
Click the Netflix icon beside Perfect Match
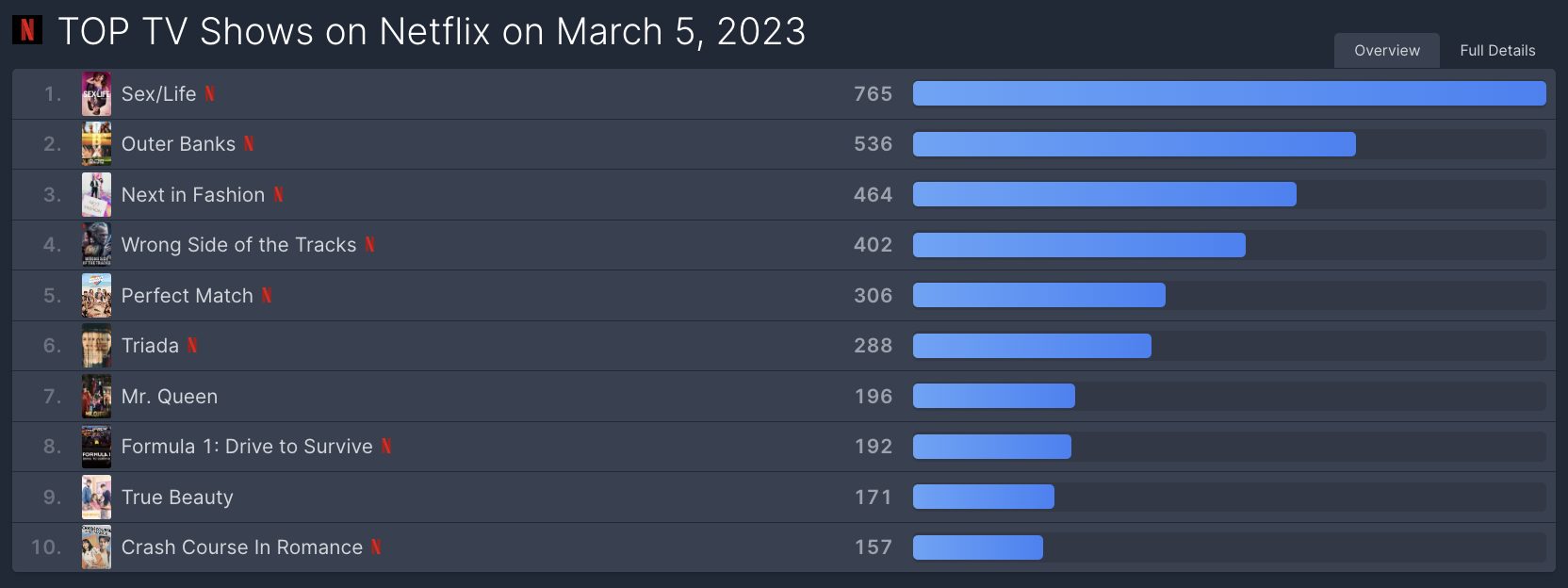click(267, 296)
